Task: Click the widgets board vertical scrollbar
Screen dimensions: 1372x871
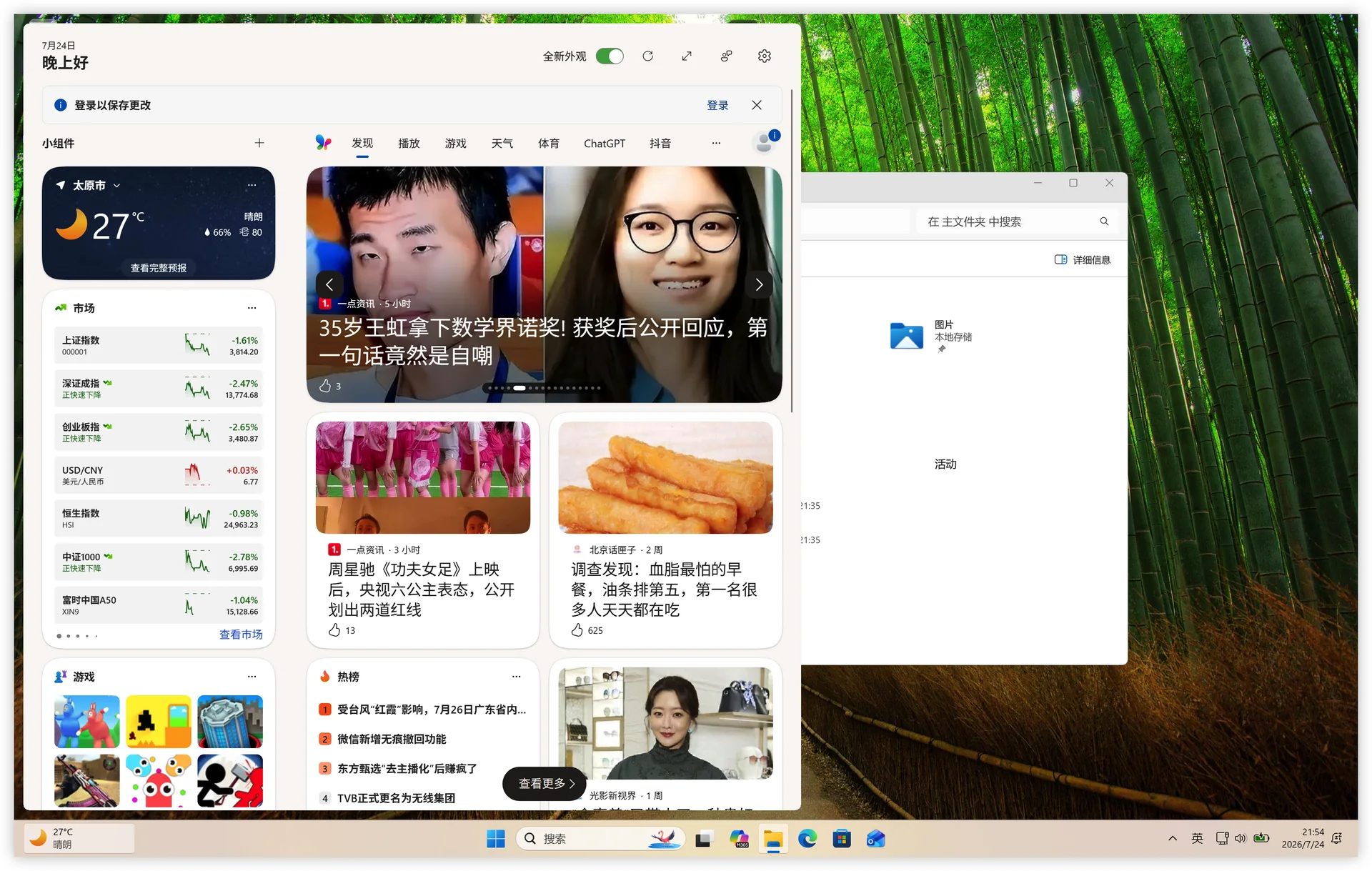Action: 792,250
